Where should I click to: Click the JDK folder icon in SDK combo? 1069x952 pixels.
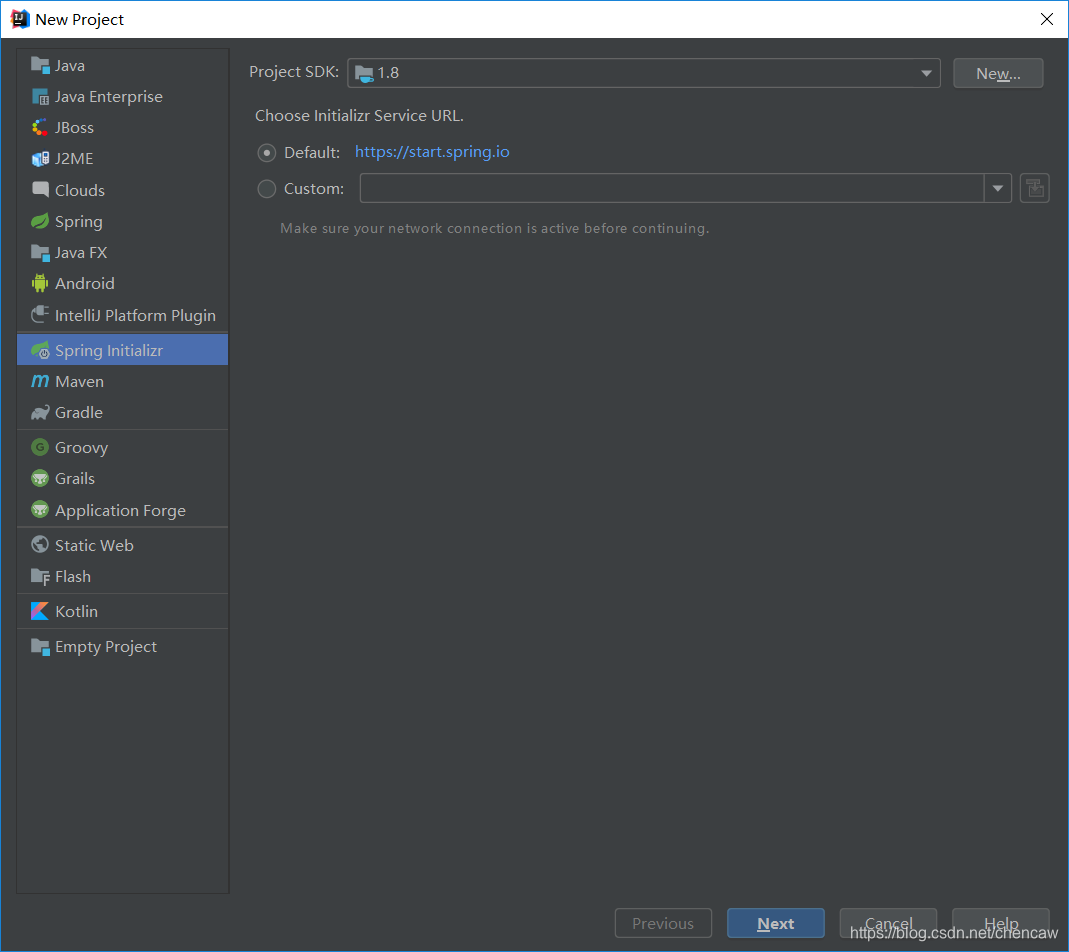point(365,74)
